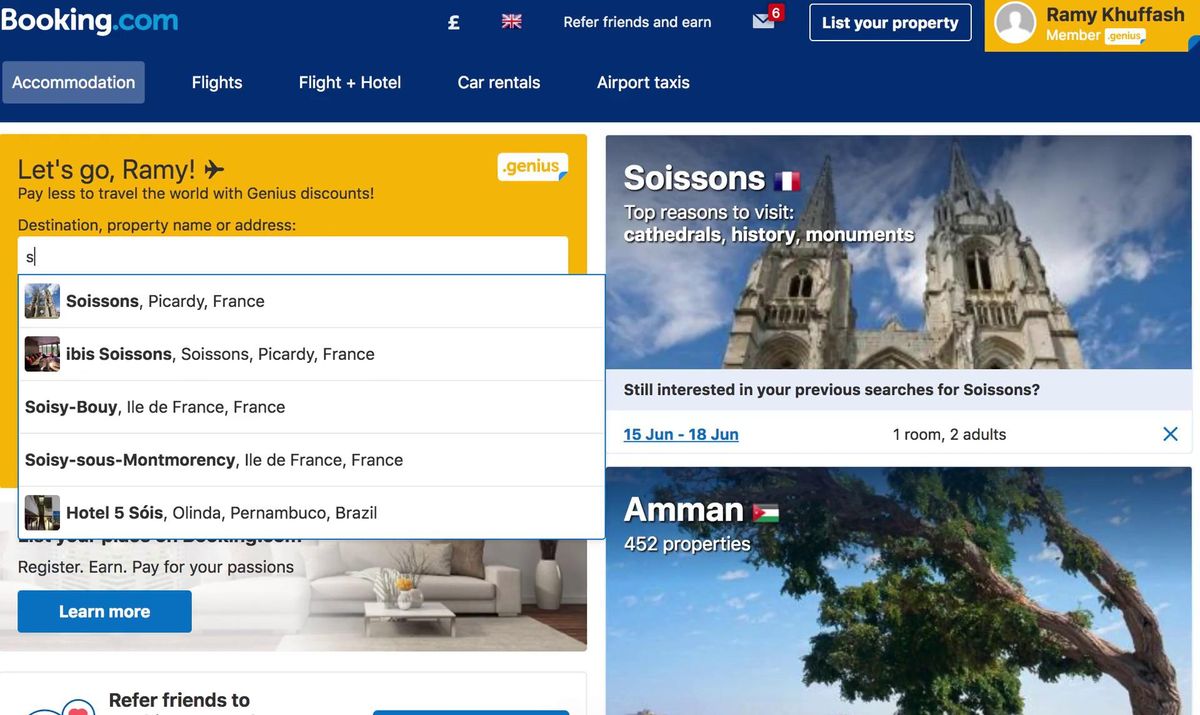Click the Booking.com logo
The image size is (1200, 715).
tap(89, 20)
